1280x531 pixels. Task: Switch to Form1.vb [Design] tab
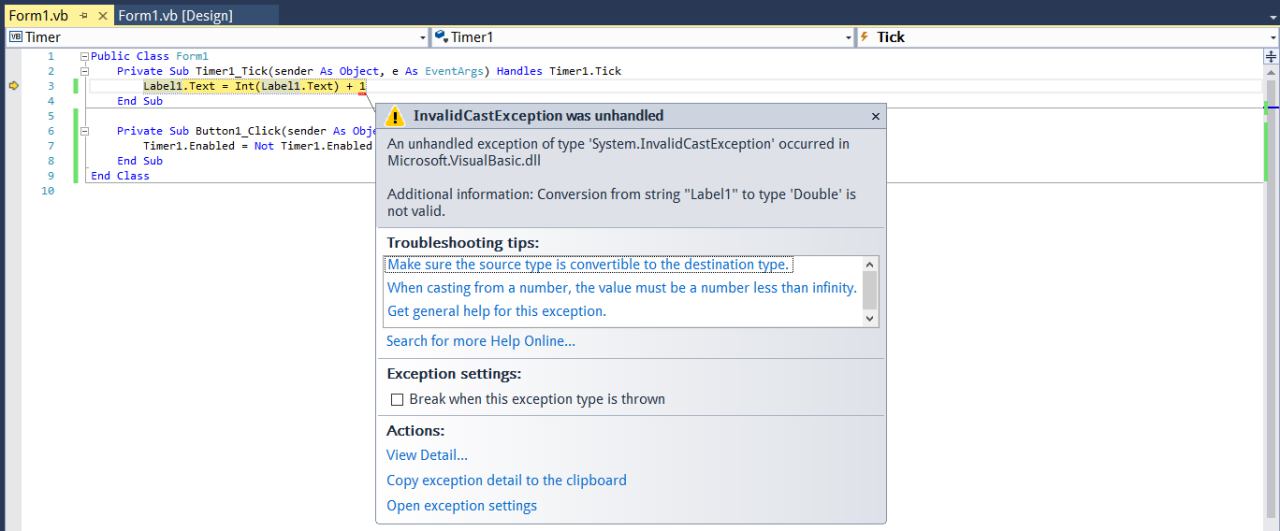click(x=175, y=16)
